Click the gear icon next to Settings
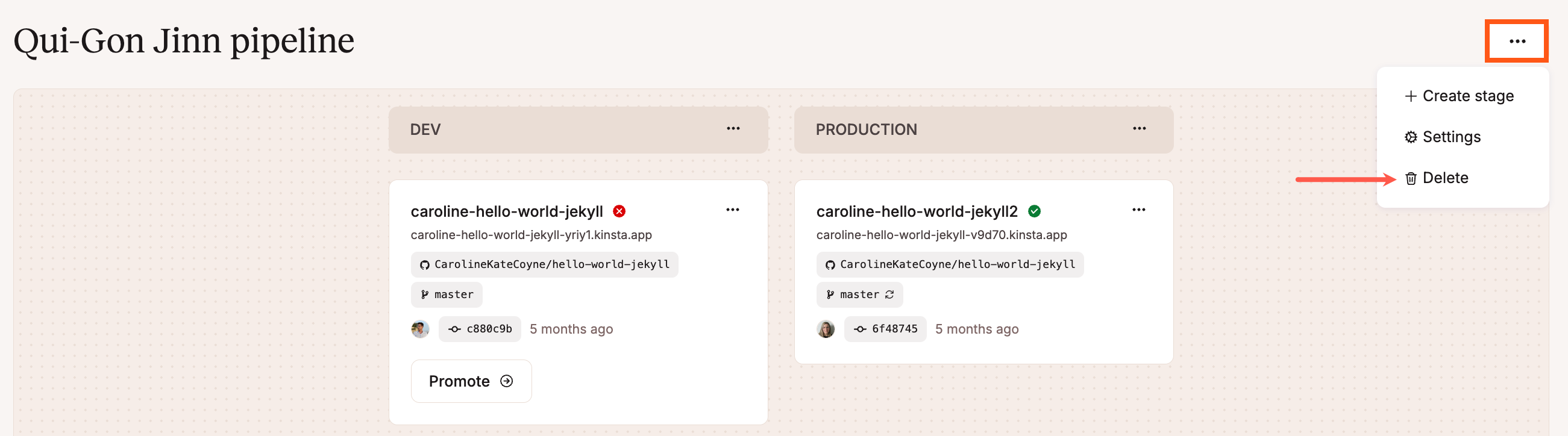 click(x=1410, y=137)
